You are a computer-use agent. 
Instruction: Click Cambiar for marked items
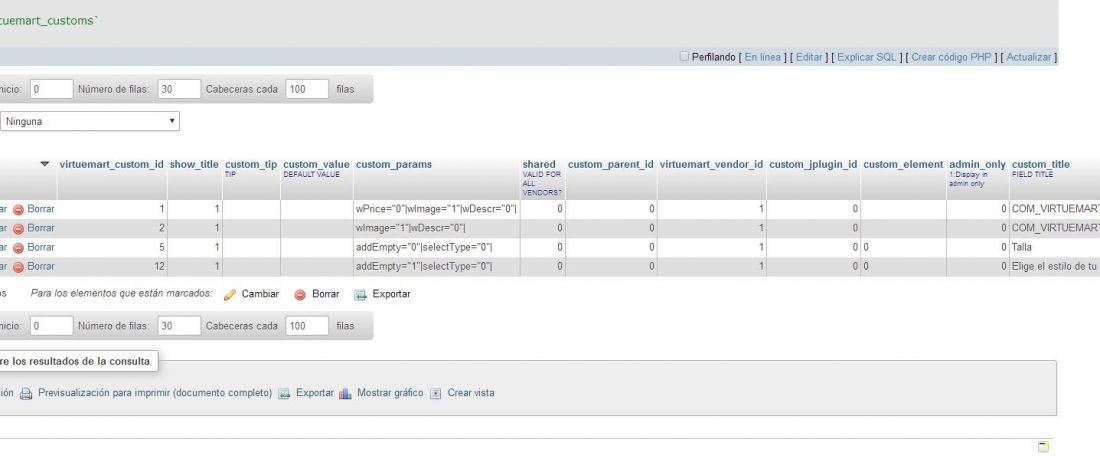260,295
